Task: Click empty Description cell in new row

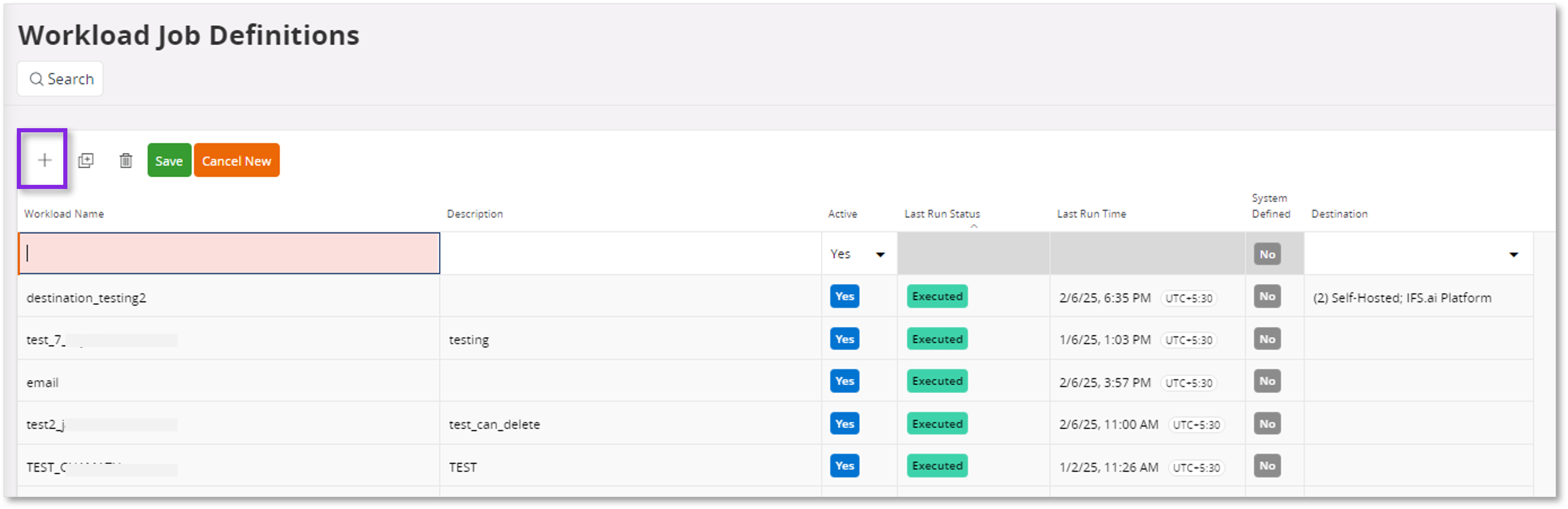Action: click(x=630, y=253)
